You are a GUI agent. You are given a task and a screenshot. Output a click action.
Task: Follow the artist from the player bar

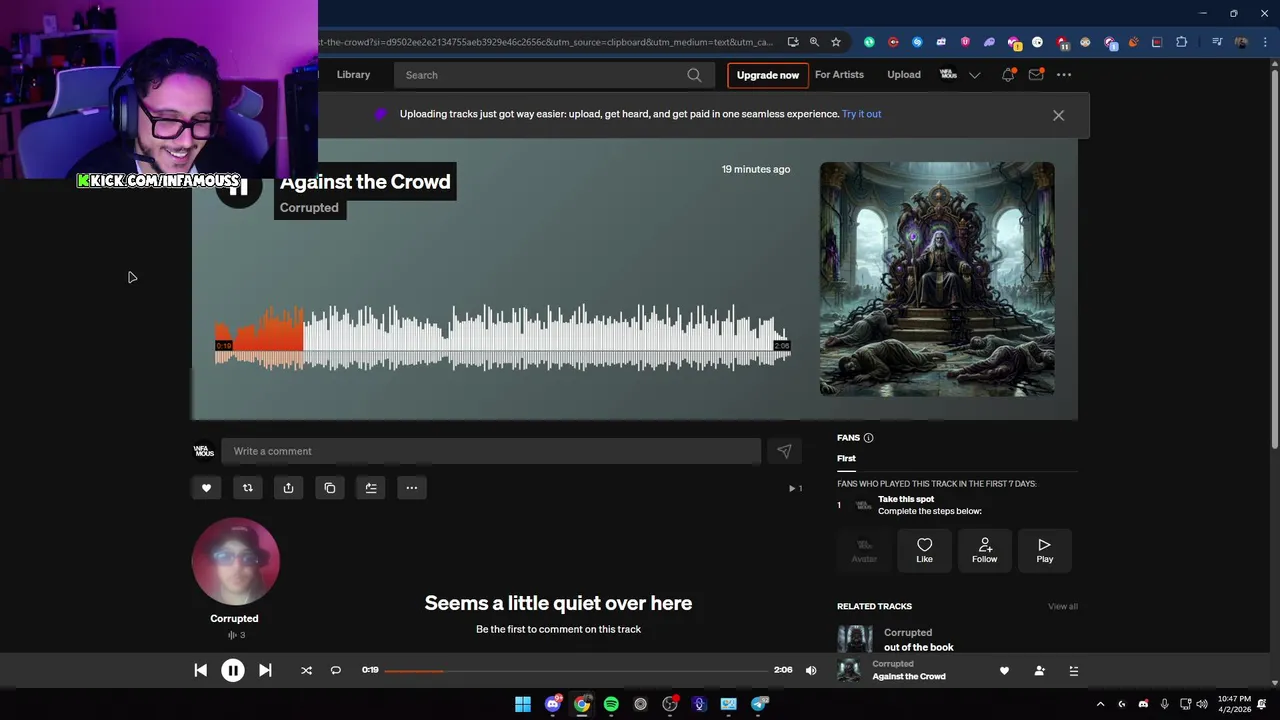(1039, 671)
